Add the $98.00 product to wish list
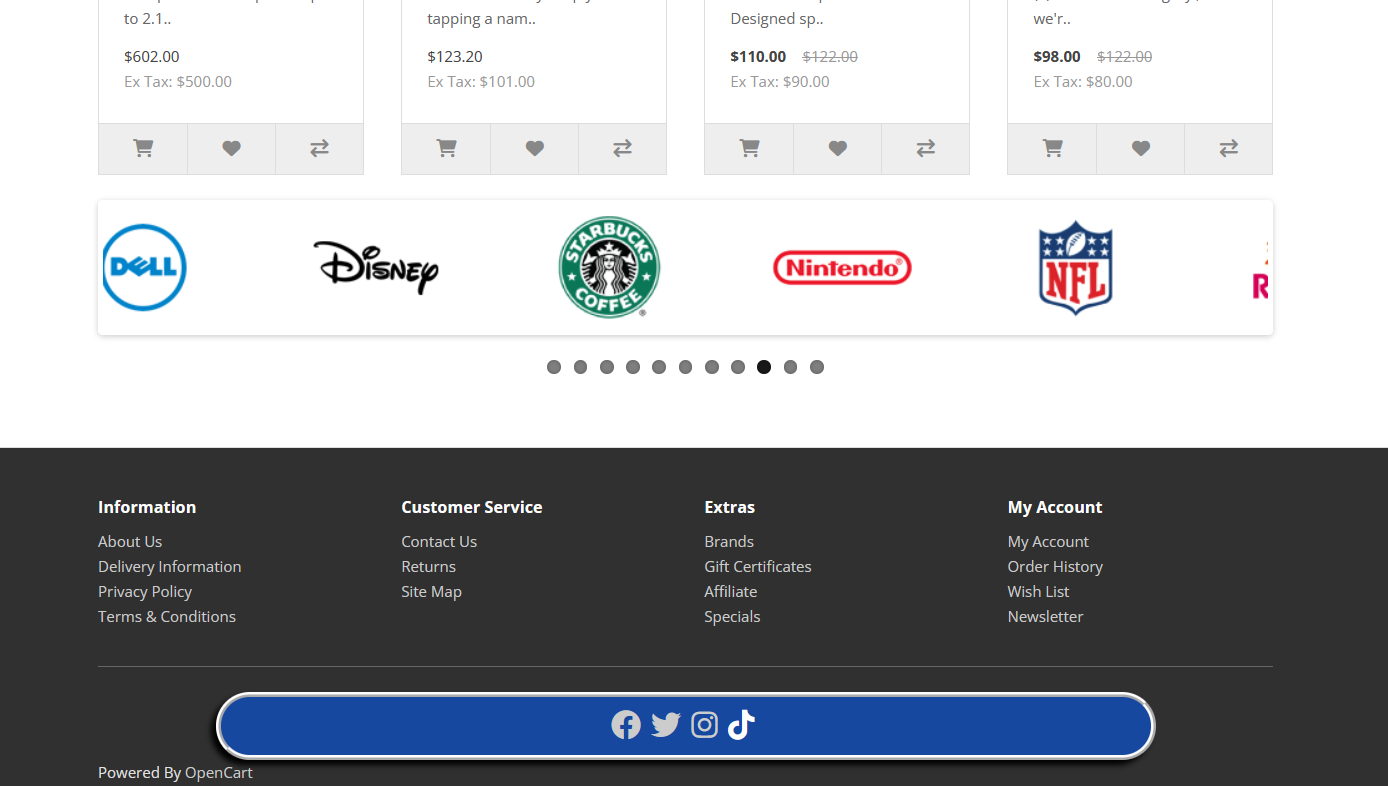This screenshot has height=786, width=1388. tap(1140, 149)
